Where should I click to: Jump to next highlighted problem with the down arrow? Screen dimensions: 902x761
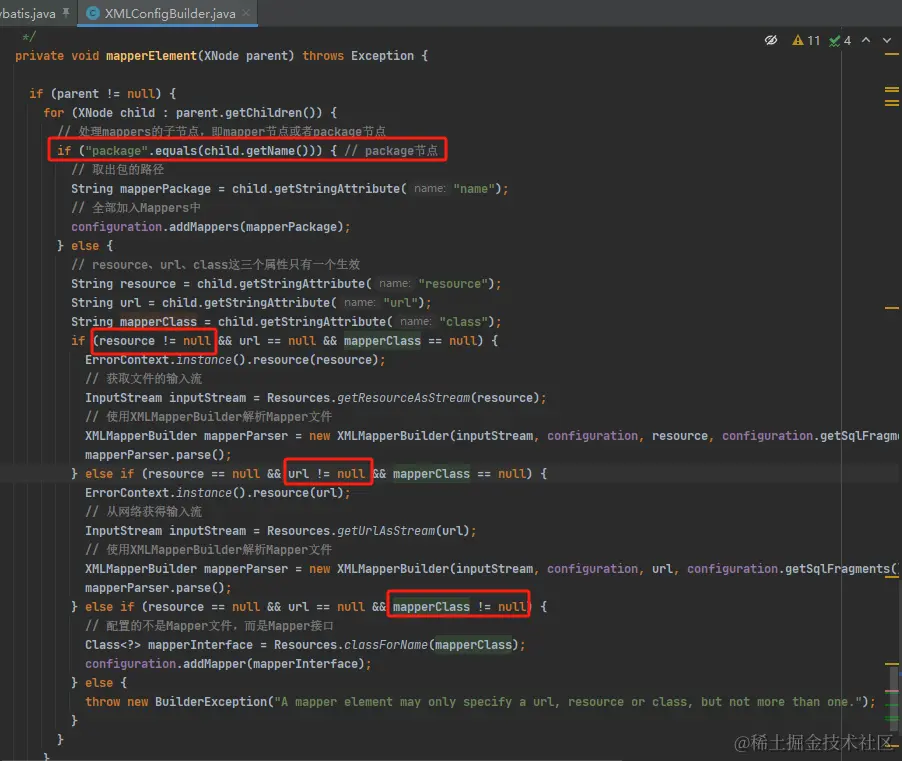[886, 40]
